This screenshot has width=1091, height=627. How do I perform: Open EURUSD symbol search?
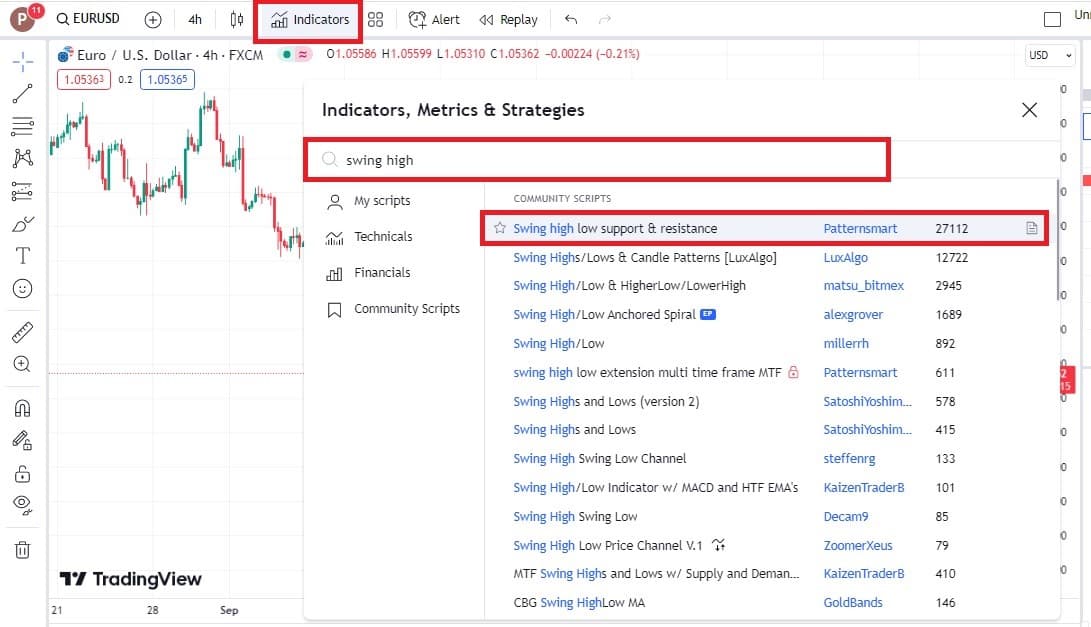pos(88,19)
